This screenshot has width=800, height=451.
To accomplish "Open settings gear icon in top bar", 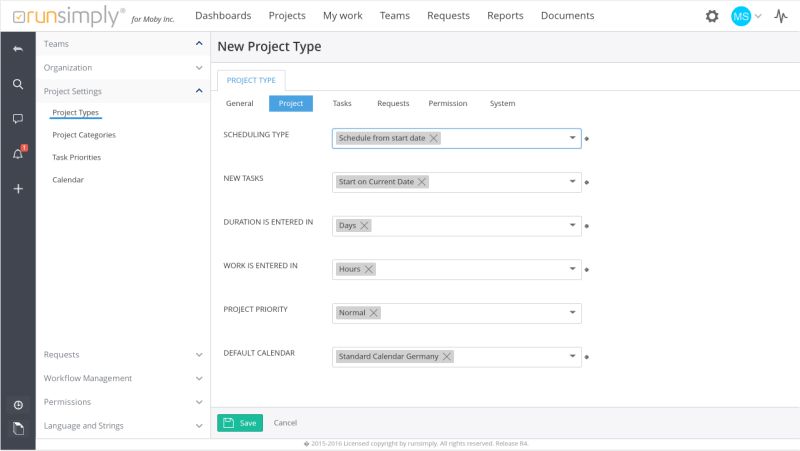I will 712,16.
